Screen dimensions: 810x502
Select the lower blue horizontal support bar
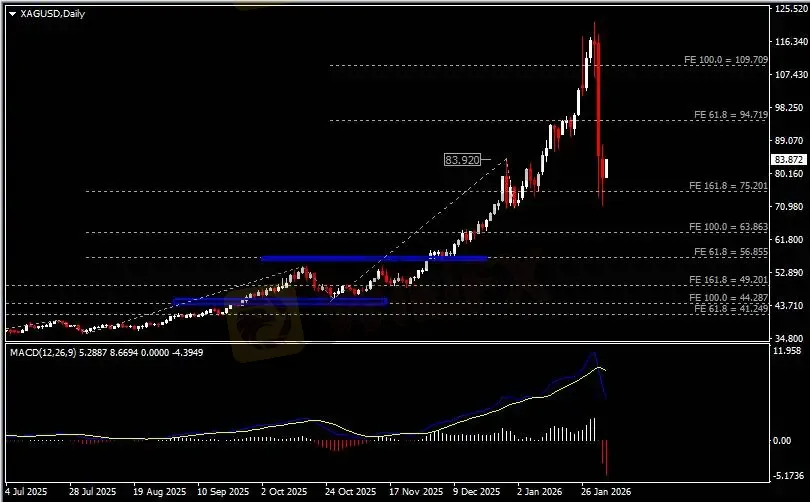point(279,302)
